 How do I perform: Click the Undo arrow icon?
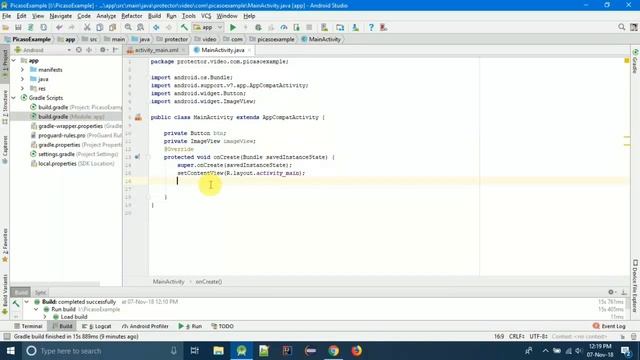coord(59,27)
